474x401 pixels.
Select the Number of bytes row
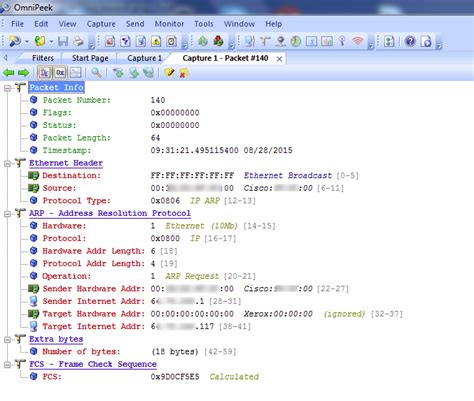click(133, 352)
